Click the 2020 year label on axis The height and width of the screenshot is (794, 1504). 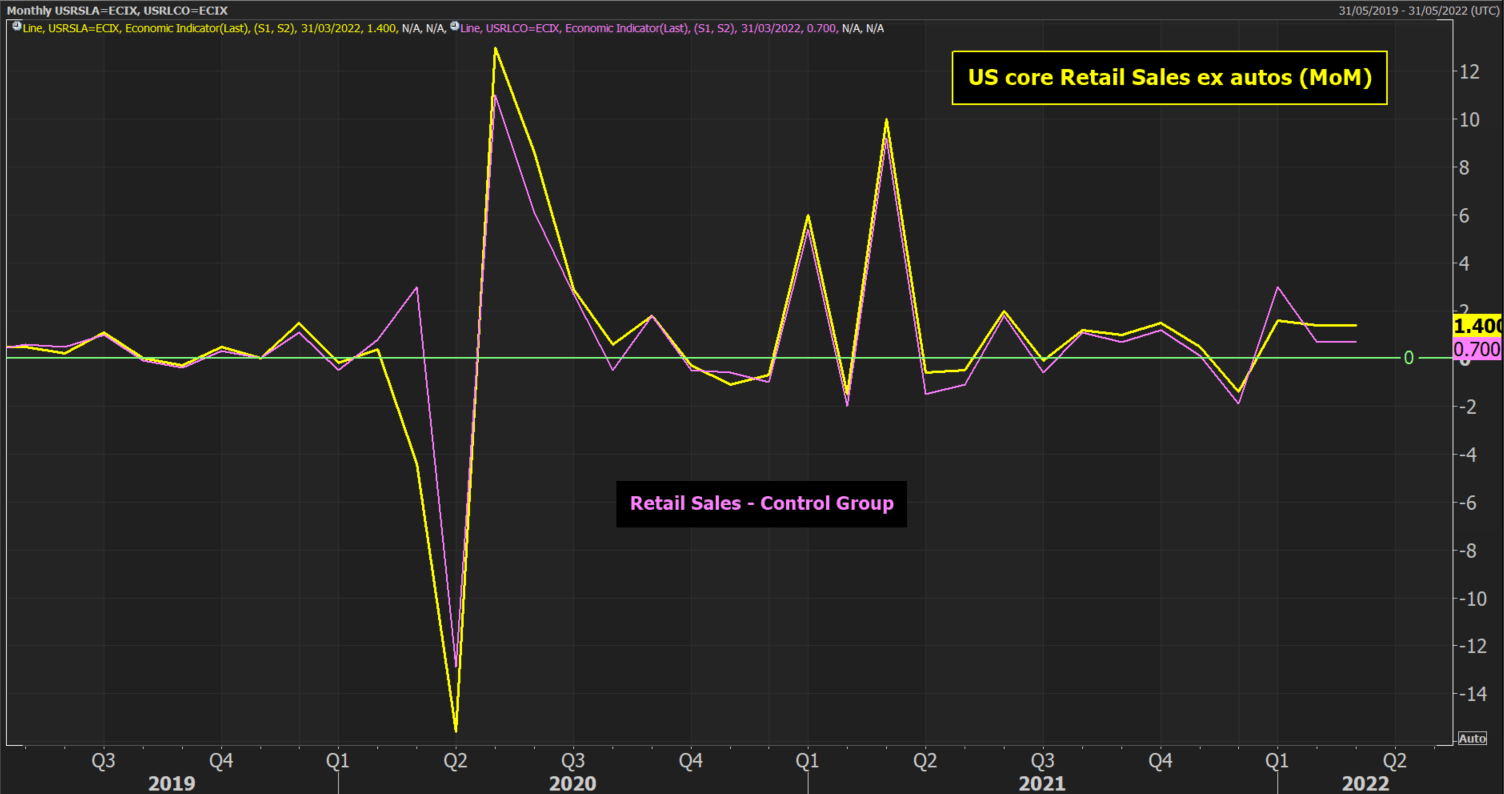(572, 783)
